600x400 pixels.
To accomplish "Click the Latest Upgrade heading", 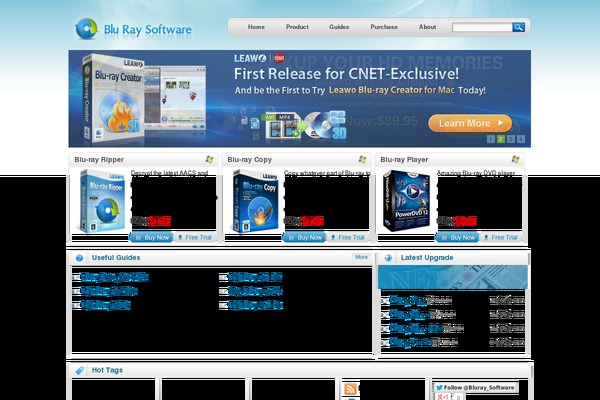I will pos(427,258).
